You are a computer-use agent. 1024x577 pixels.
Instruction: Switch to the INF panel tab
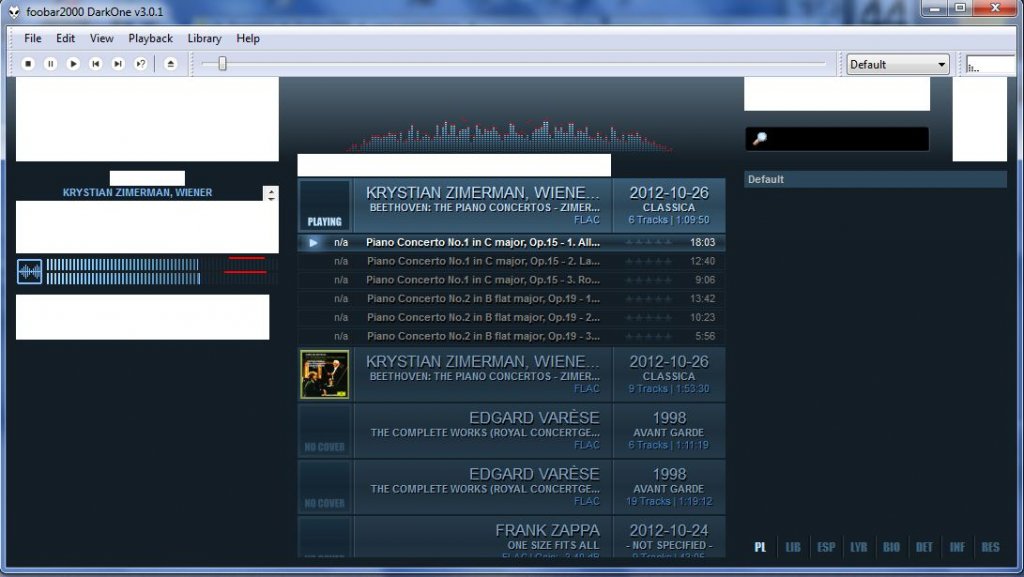click(x=957, y=547)
